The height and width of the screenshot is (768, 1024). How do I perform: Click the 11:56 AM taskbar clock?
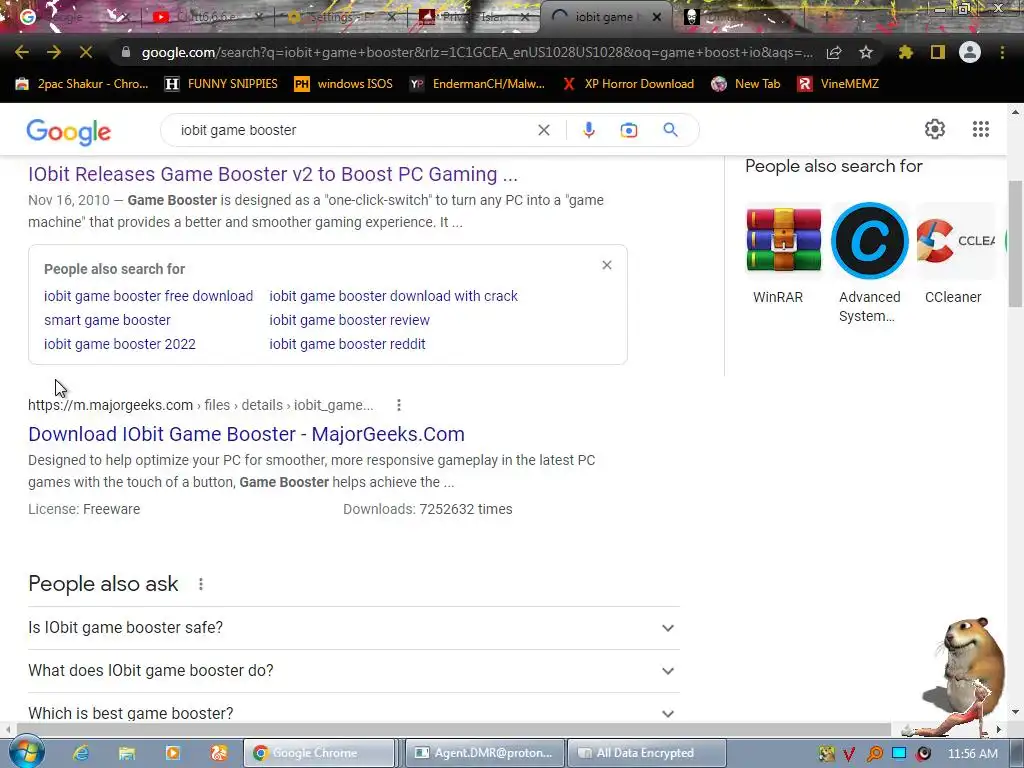coord(972,754)
